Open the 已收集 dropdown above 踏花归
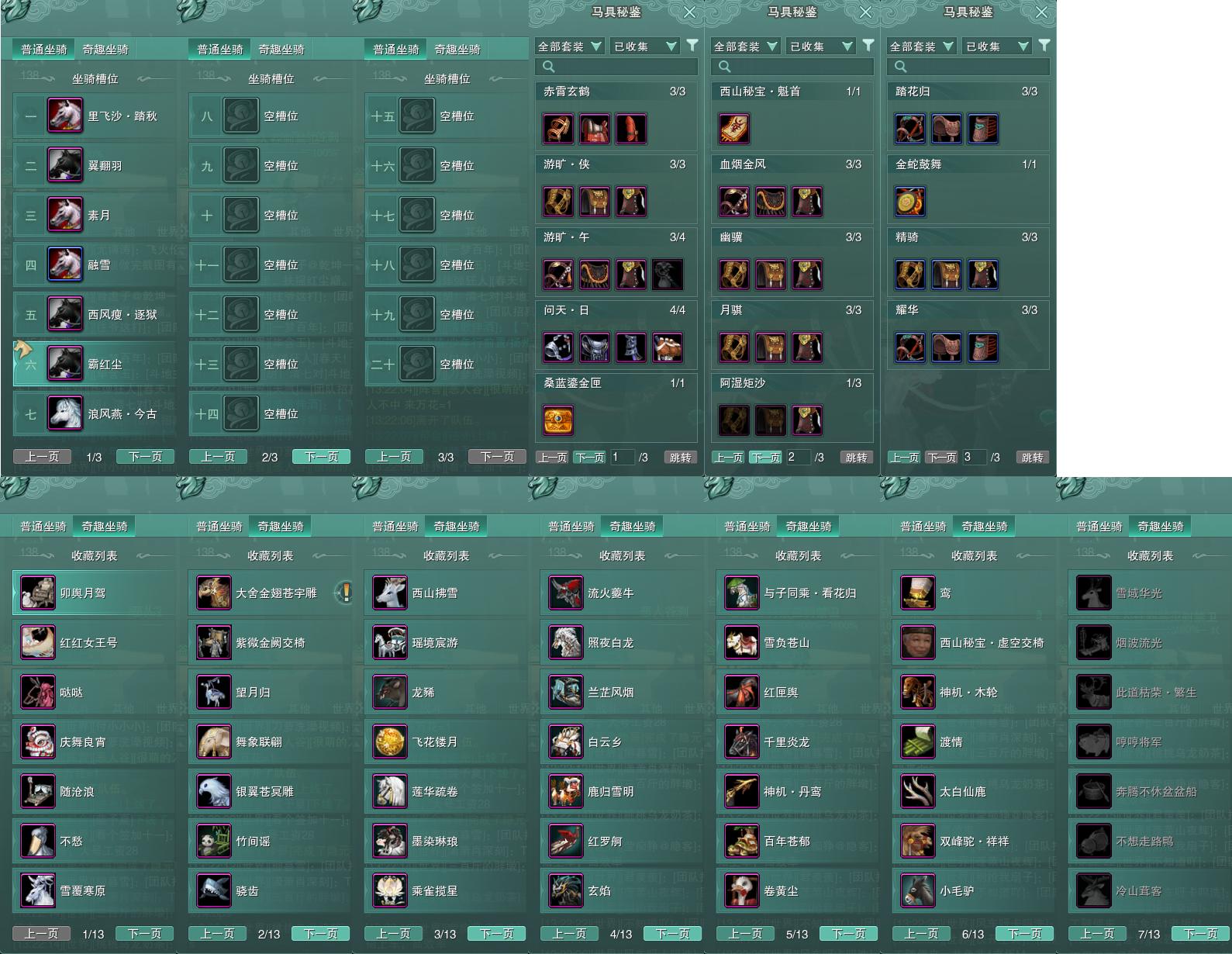The width and height of the screenshot is (1232, 954). 997,47
